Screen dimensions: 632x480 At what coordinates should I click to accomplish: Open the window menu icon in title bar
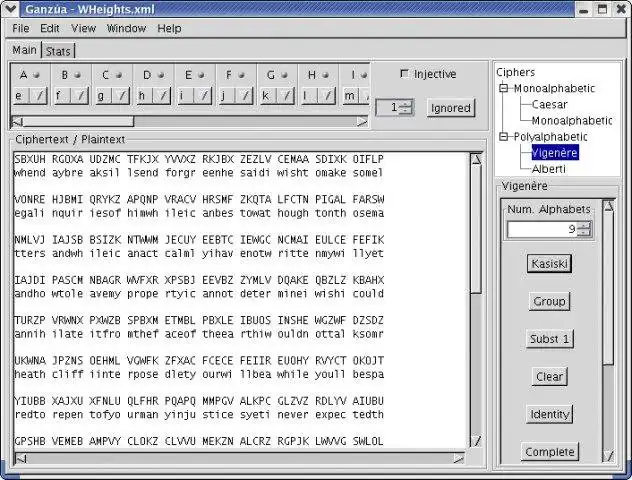coord(10,9)
